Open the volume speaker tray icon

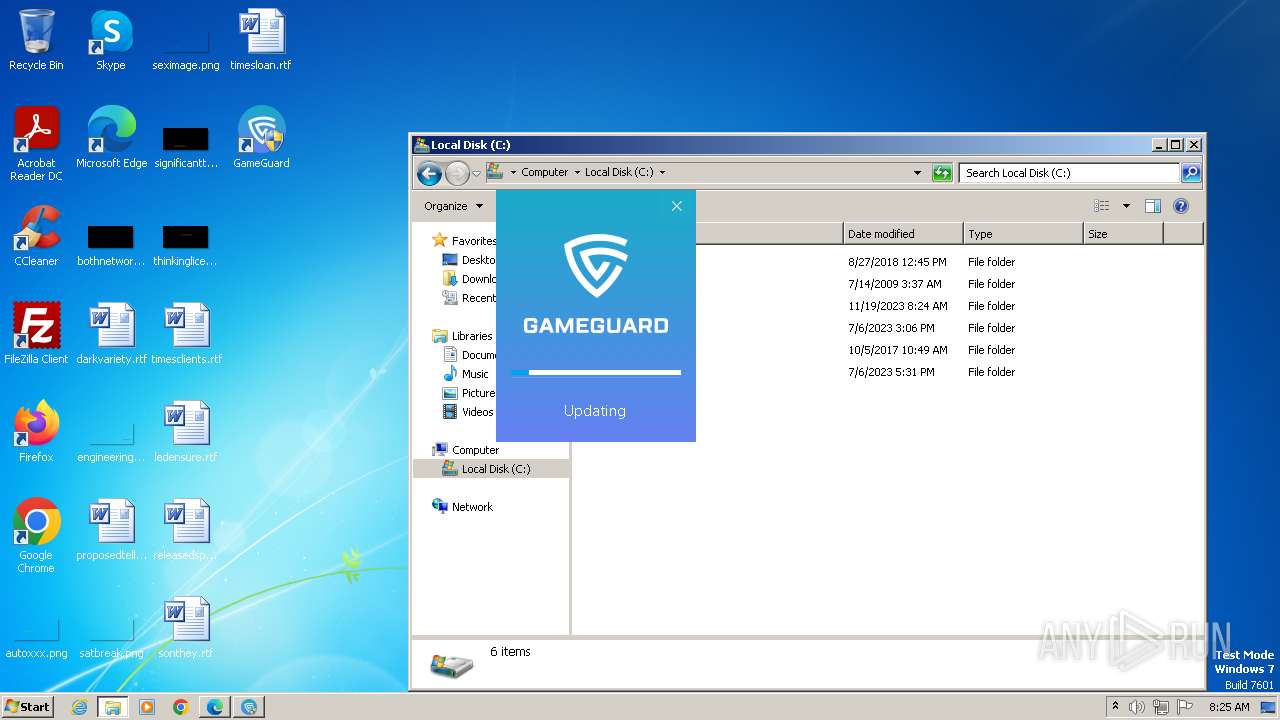click(x=1137, y=707)
